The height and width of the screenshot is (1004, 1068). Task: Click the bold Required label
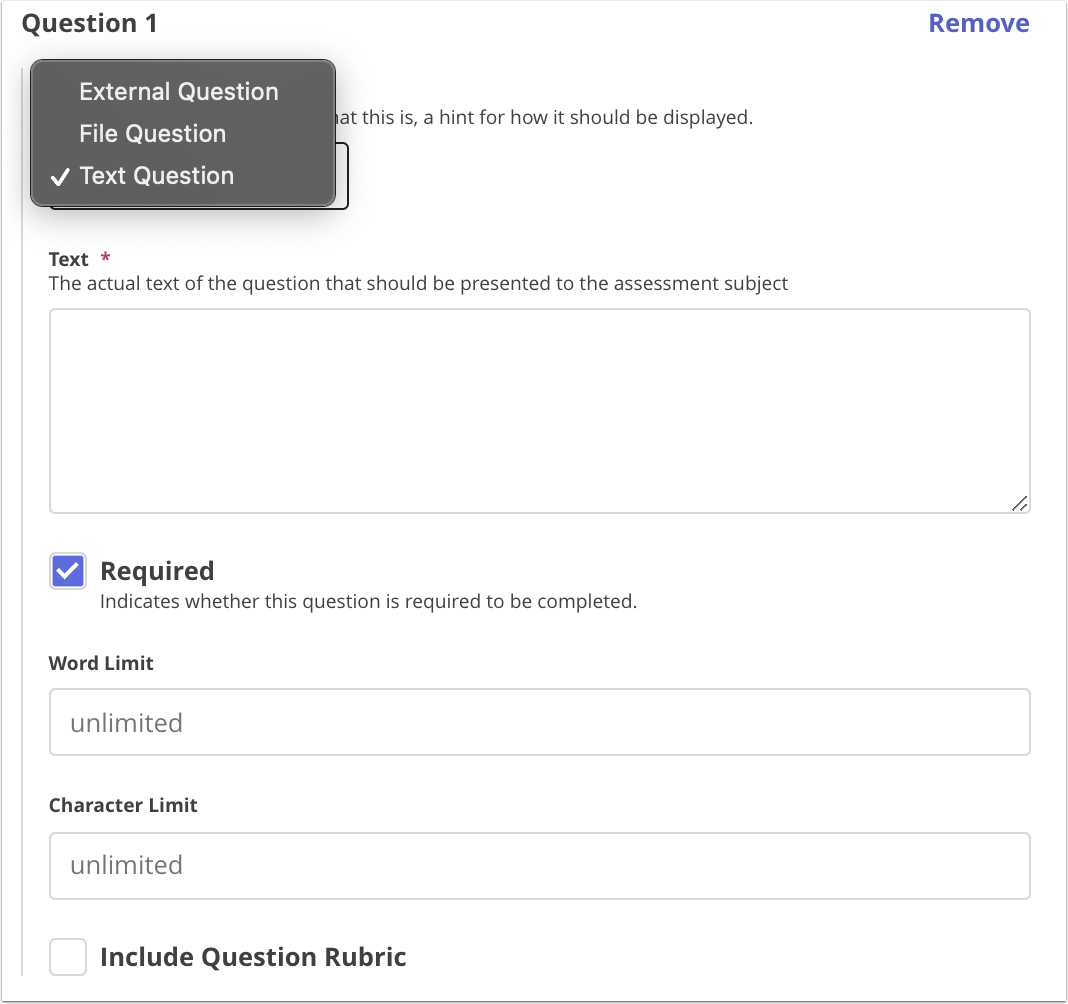coord(156,570)
